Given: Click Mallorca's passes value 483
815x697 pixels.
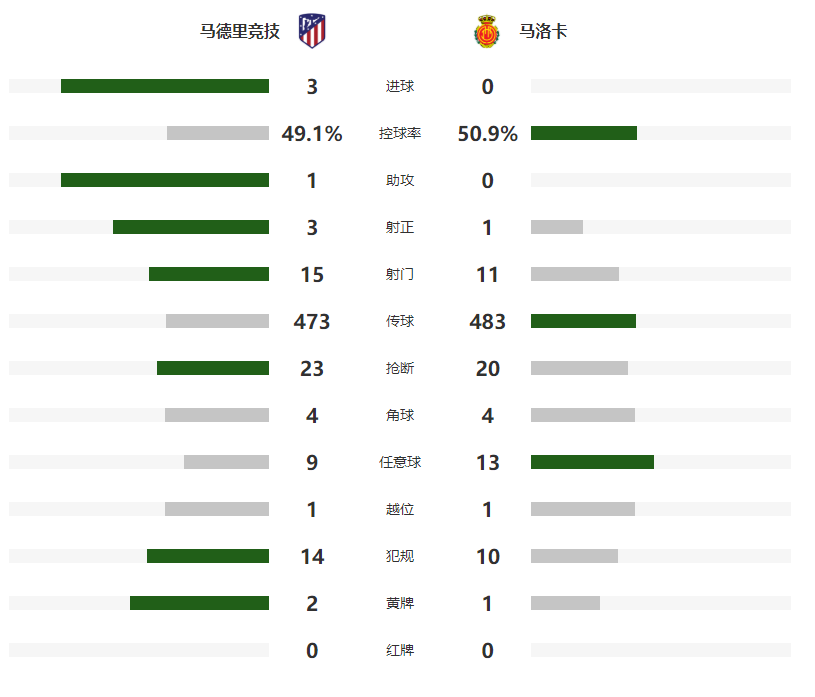Looking at the screenshot, I should (488, 322).
